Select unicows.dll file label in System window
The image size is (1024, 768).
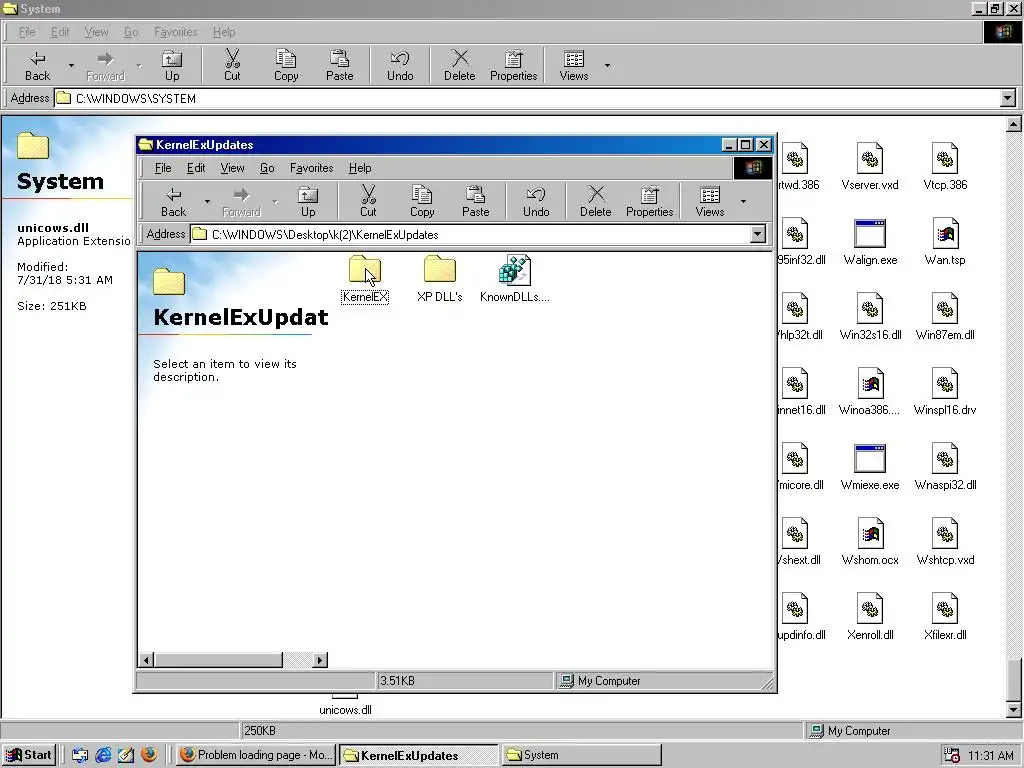pos(345,710)
